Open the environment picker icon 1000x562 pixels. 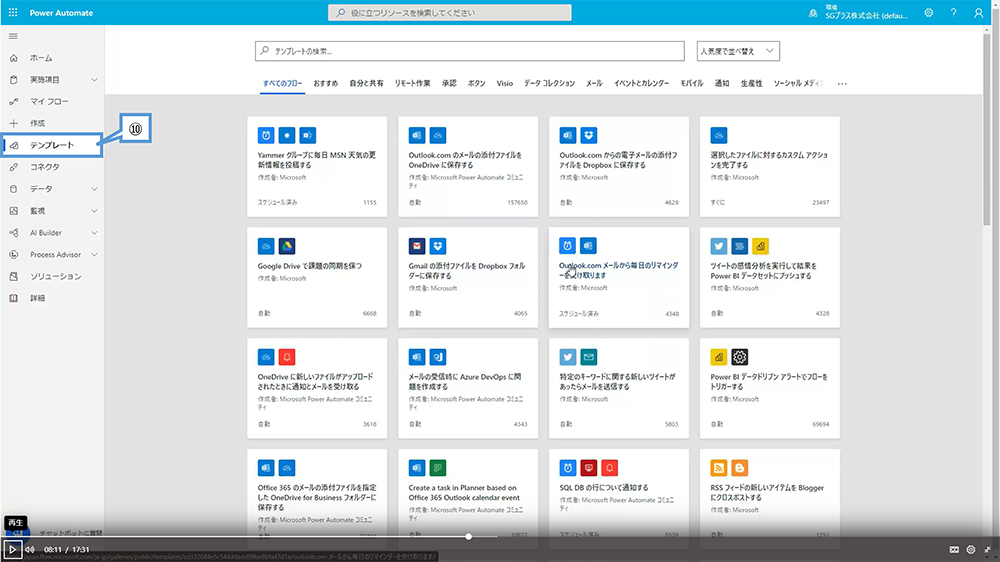coord(812,13)
